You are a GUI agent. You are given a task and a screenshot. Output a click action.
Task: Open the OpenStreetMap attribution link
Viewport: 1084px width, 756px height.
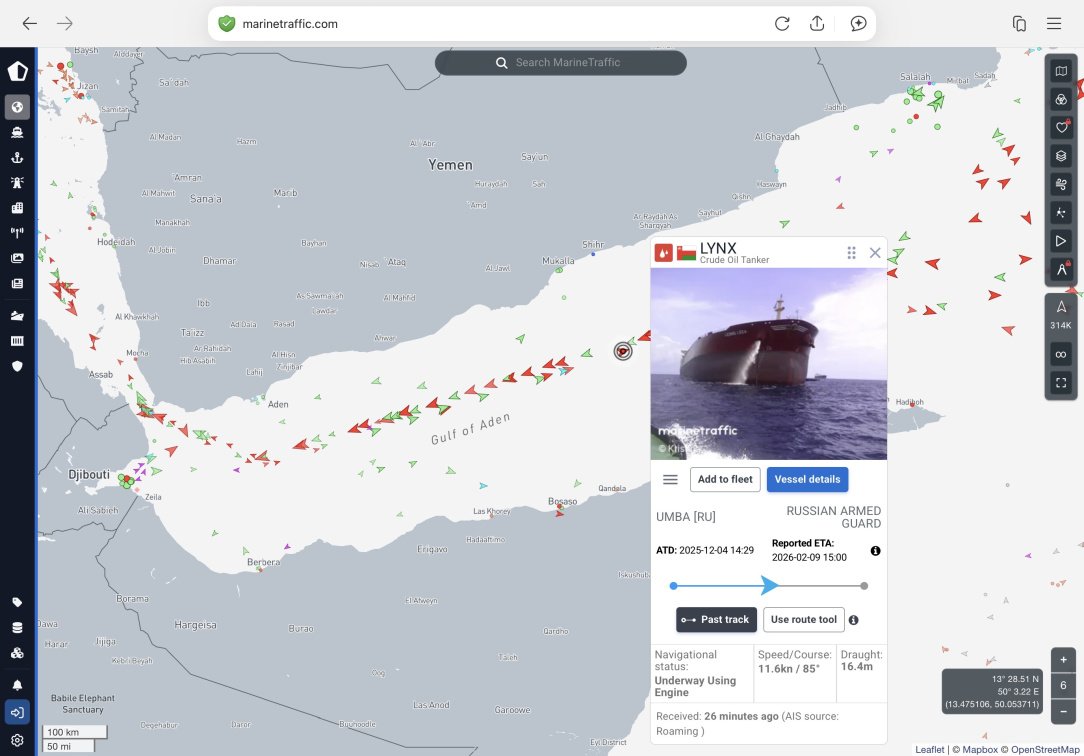pos(1045,750)
